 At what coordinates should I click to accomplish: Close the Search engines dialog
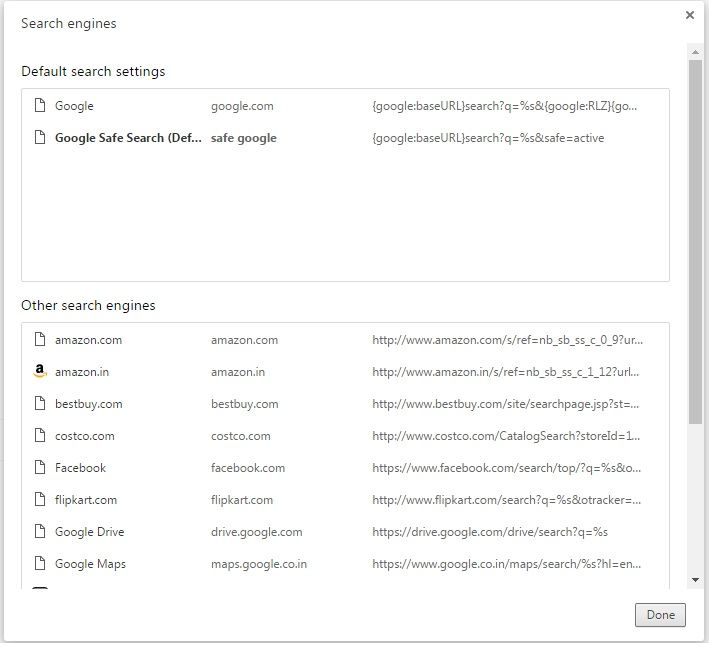(690, 15)
